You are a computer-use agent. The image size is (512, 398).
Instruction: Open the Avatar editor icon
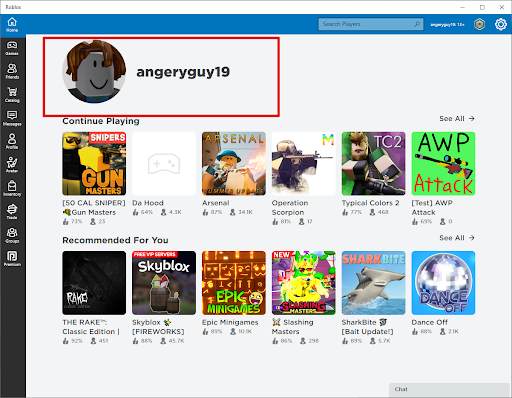[12, 165]
